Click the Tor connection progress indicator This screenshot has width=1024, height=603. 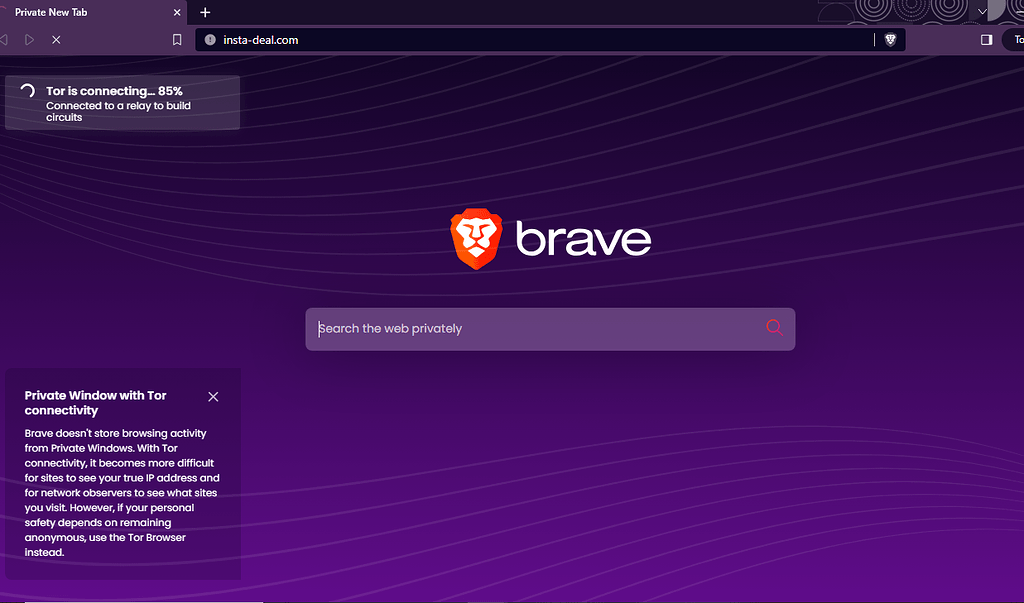coord(26,91)
